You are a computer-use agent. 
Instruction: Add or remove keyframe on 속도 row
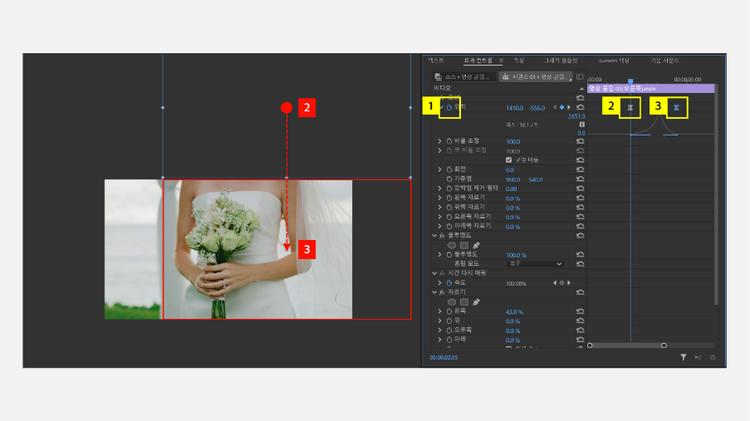[x=562, y=283]
